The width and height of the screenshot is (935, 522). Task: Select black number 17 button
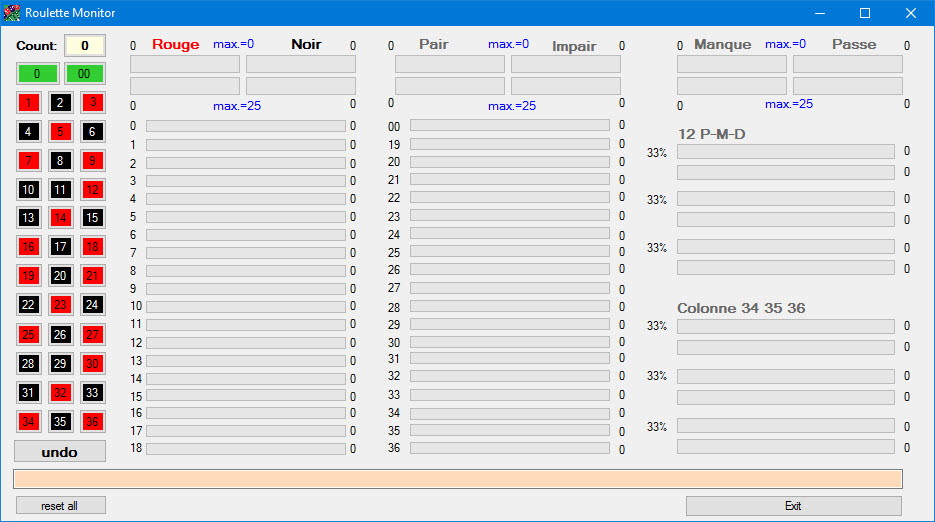(60, 246)
